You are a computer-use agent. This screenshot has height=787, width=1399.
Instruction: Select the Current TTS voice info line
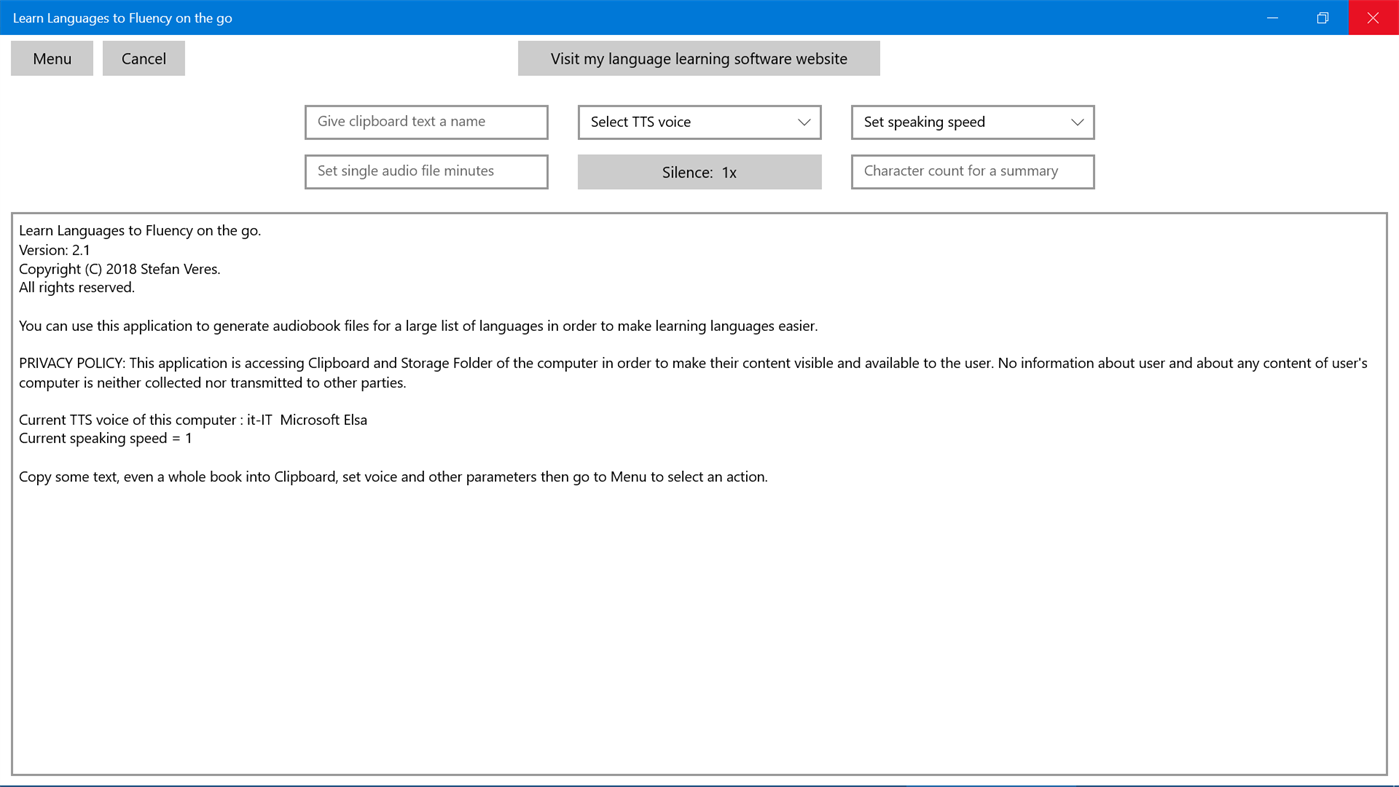point(192,419)
